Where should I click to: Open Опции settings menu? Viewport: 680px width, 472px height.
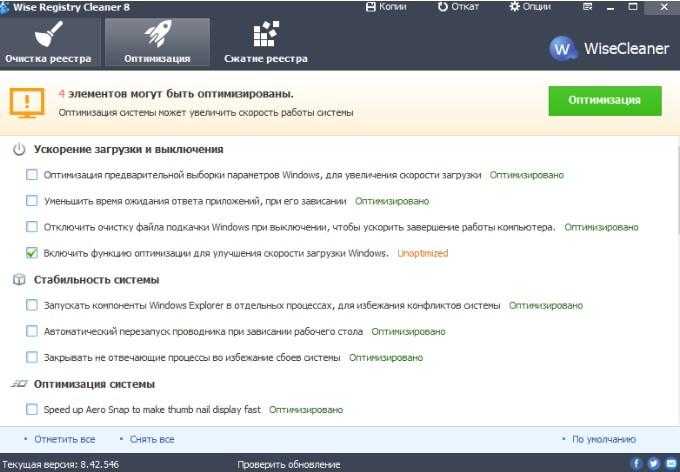pos(530,7)
